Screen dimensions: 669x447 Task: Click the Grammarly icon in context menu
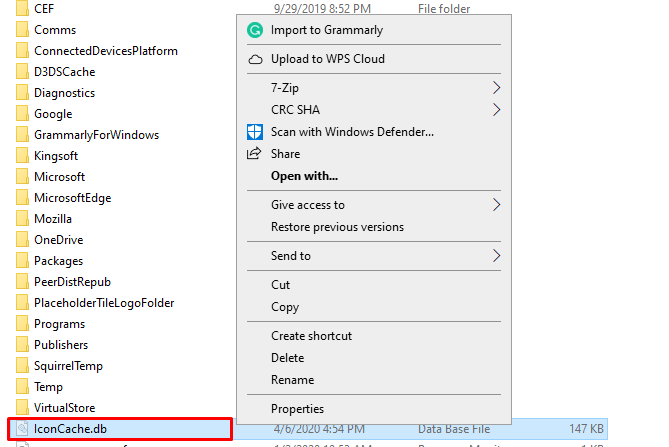pos(253,30)
